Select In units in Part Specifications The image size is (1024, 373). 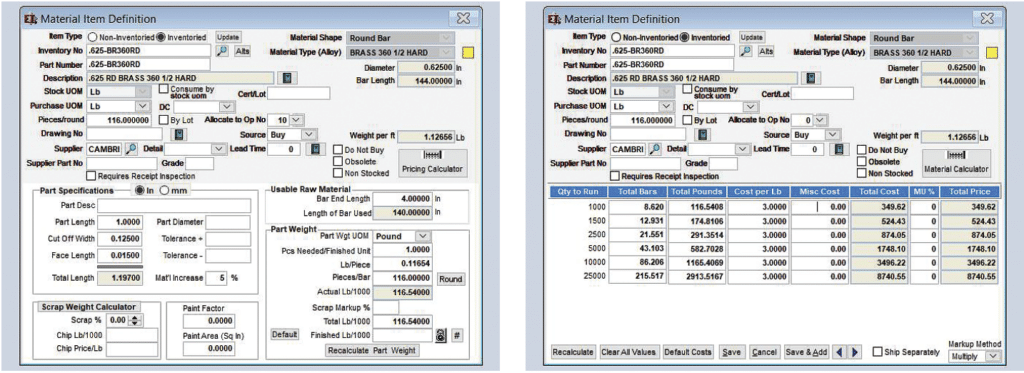click(139, 190)
